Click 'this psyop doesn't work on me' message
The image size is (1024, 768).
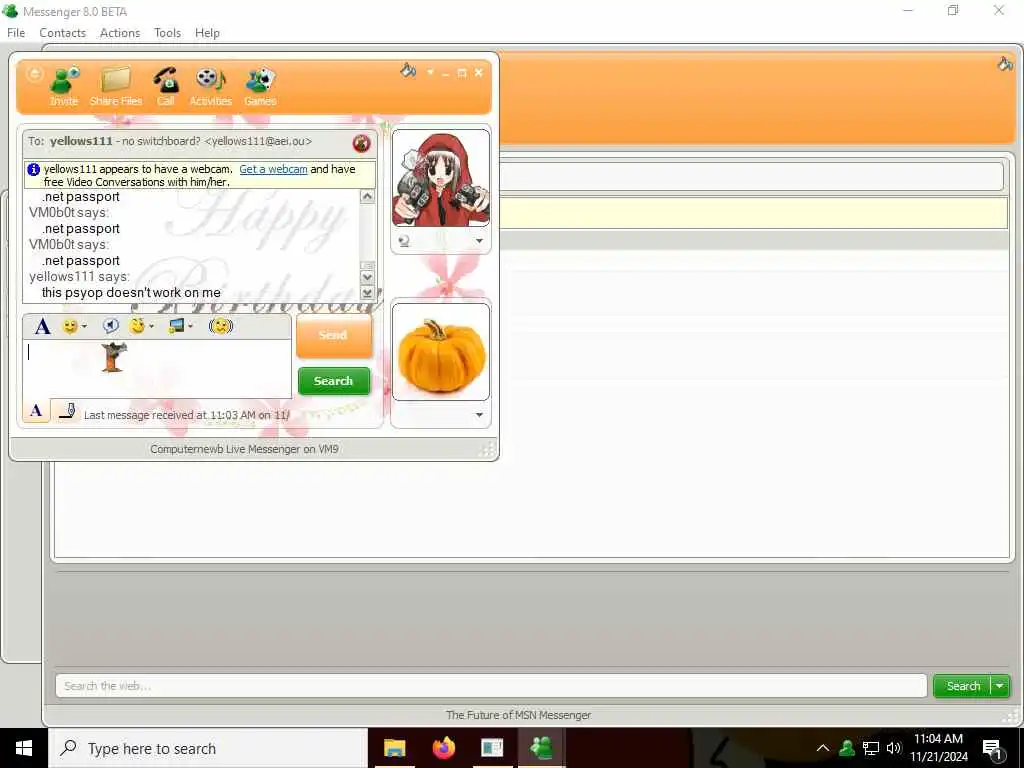(x=131, y=293)
